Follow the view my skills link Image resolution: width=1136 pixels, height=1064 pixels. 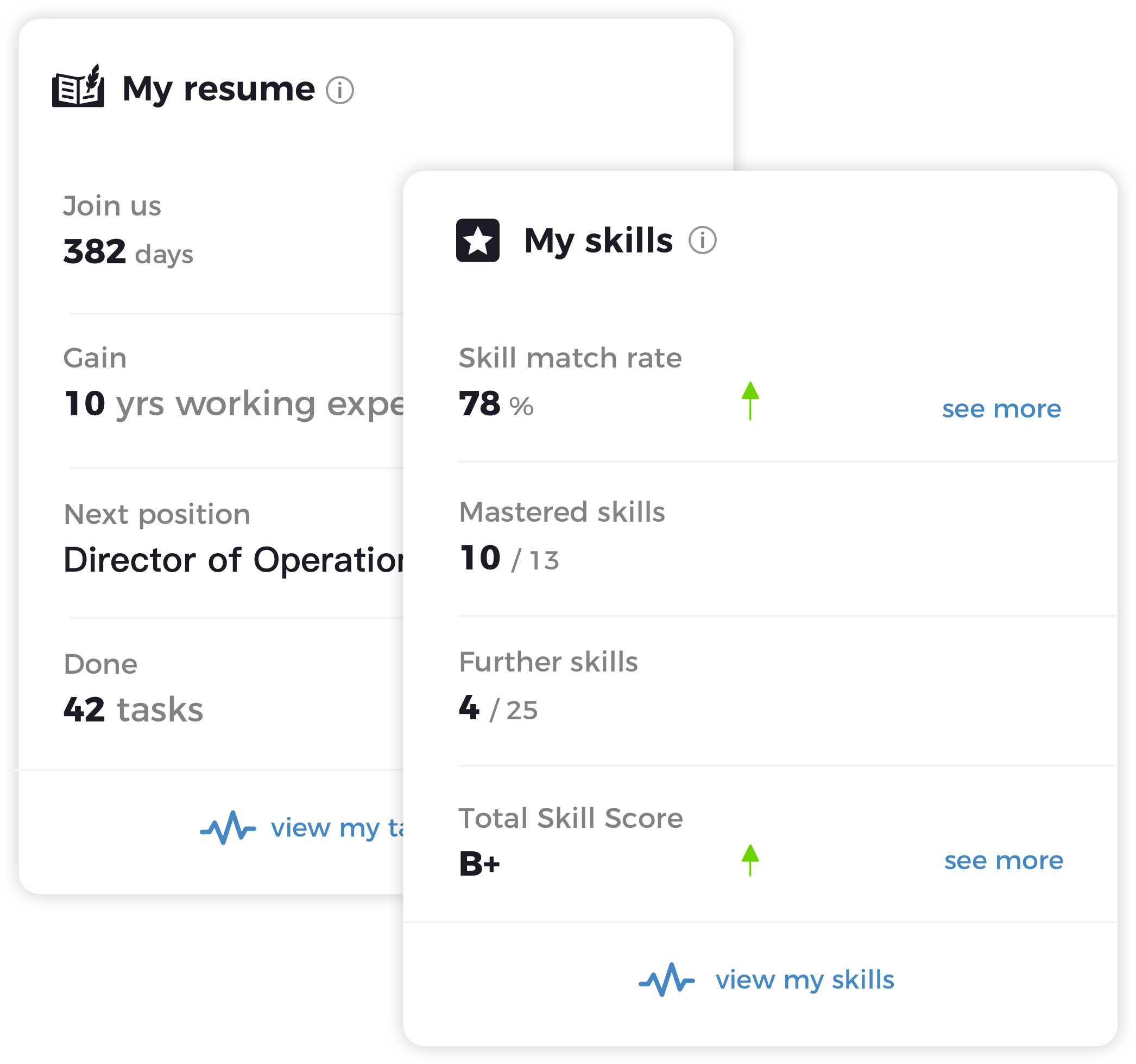[x=805, y=980]
